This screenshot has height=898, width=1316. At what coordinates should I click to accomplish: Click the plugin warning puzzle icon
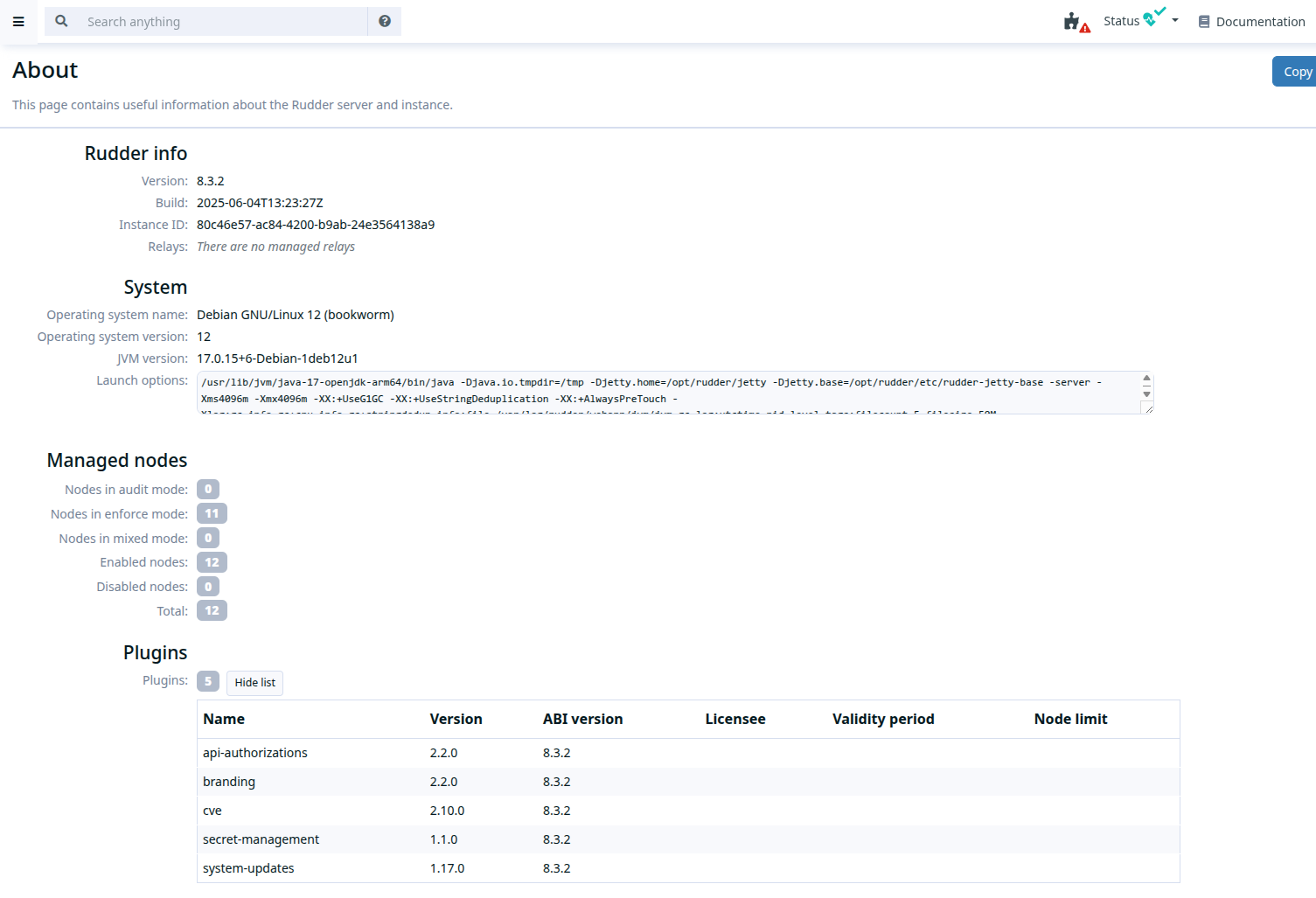pyautogui.click(x=1076, y=22)
